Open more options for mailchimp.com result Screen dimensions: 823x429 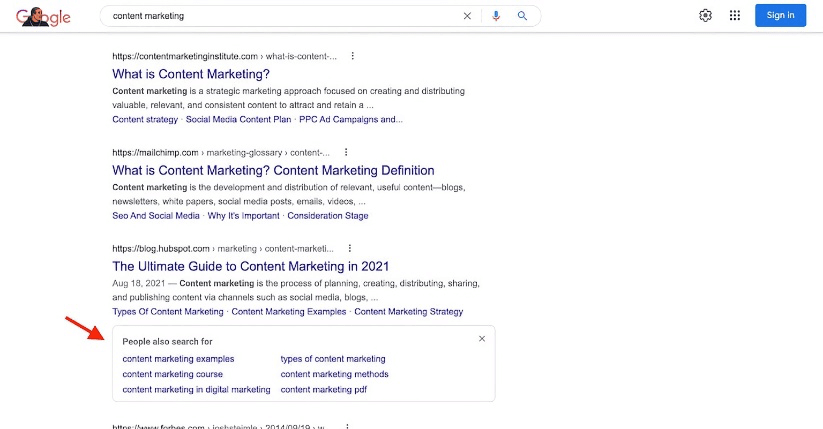point(346,152)
